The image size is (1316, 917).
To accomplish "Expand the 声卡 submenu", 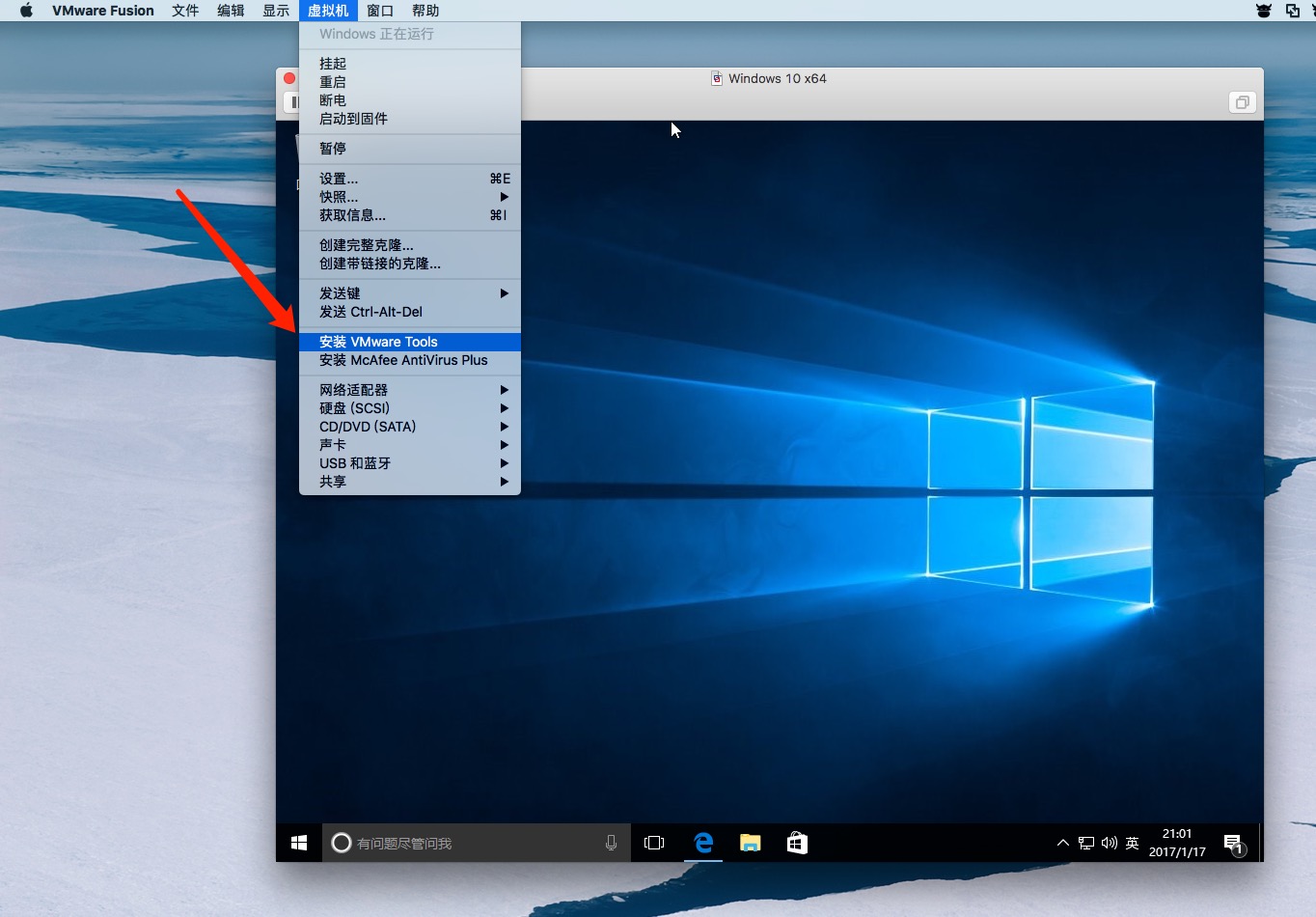I will pyautogui.click(x=410, y=445).
